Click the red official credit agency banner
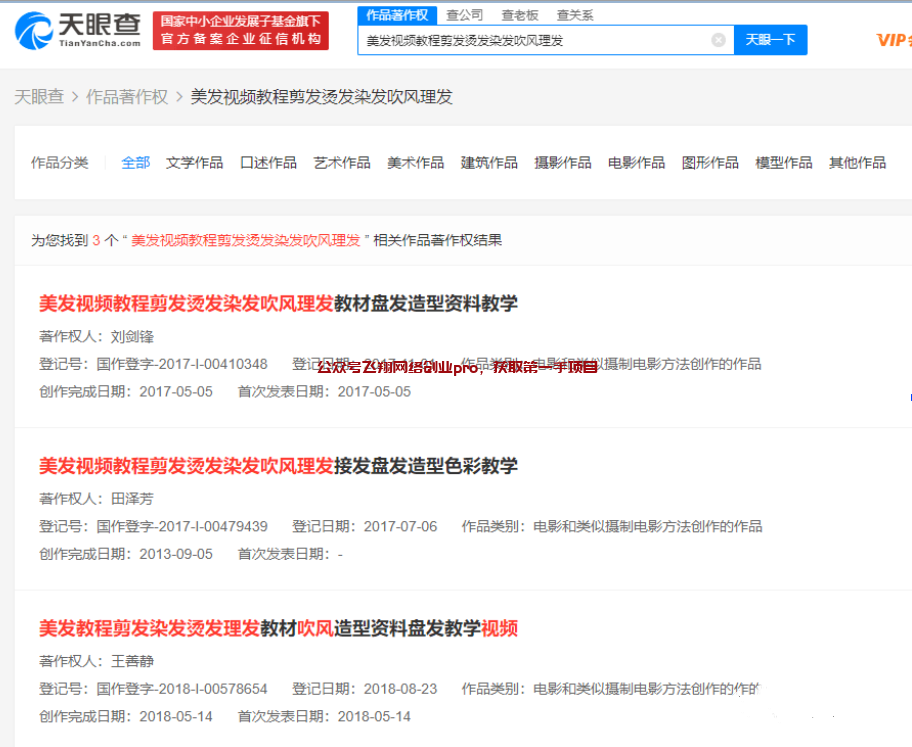 (x=240, y=30)
